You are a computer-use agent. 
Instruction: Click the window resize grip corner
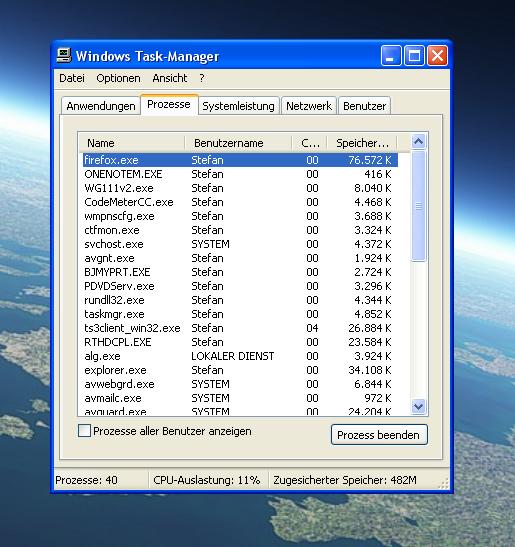pyautogui.click(x=443, y=484)
